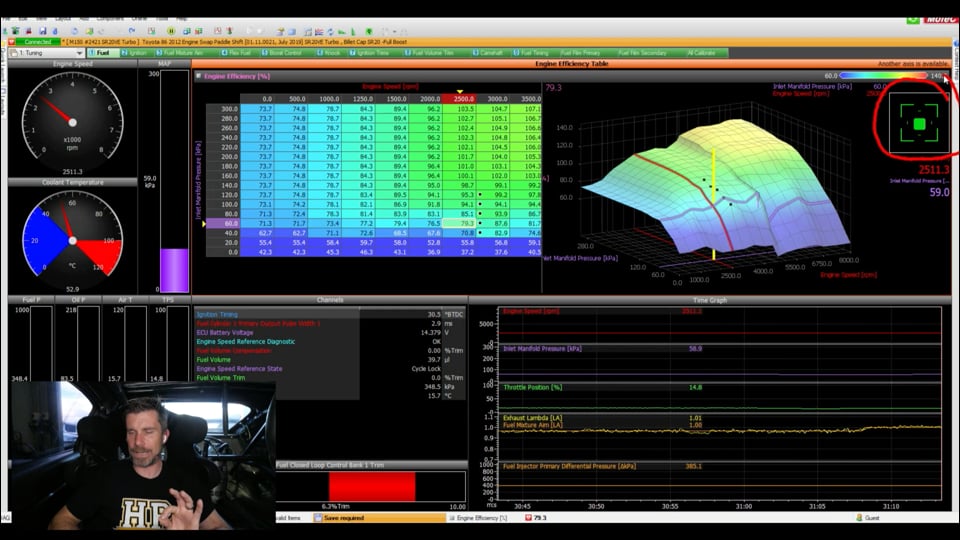This screenshot has width=960, height=540.
Task: Select the Fuel Volume Compensation channel row
Action: pyautogui.click(x=329, y=351)
